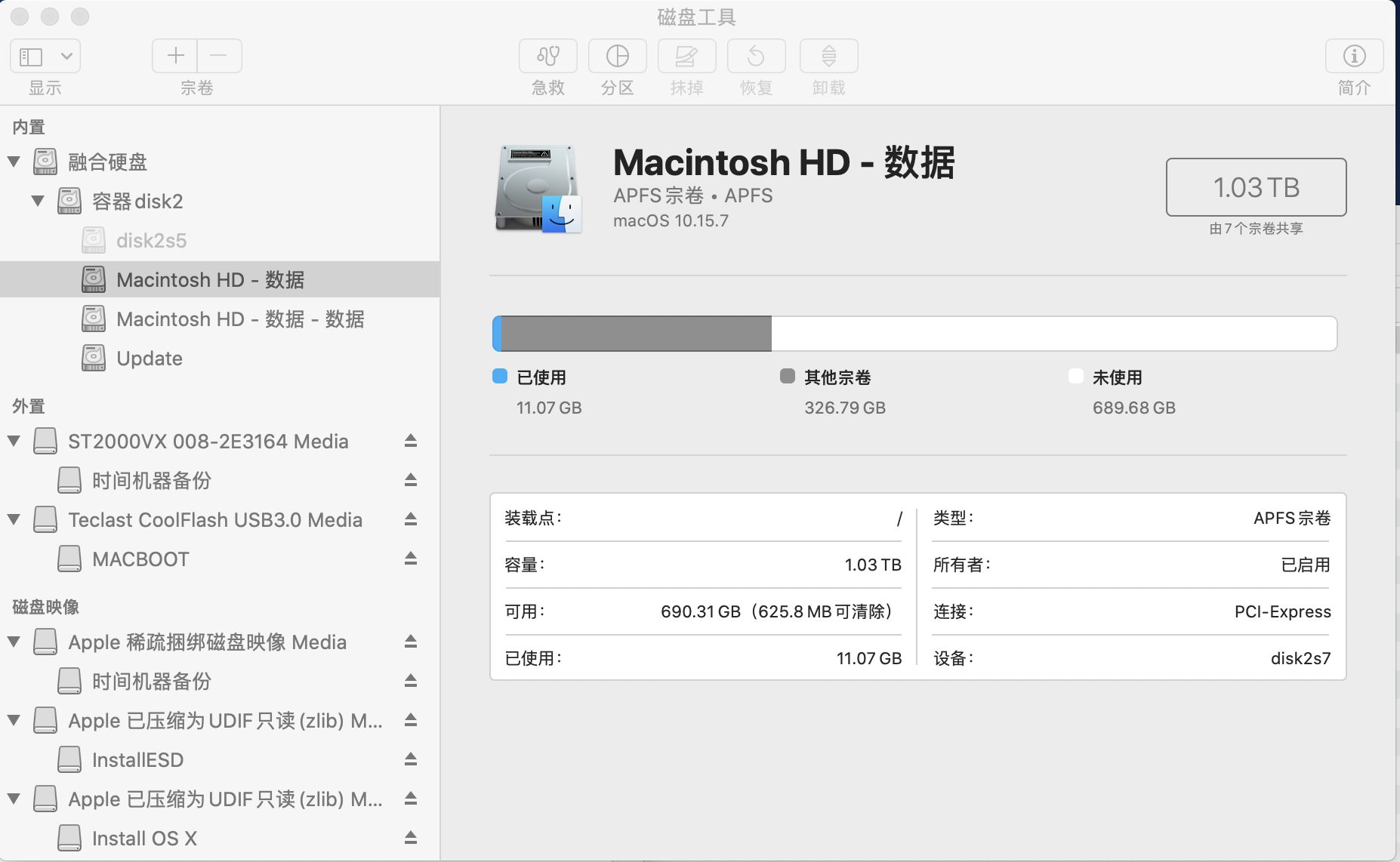Open the 显示 view dropdown
The image size is (1400, 862).
tap(45, 57)
